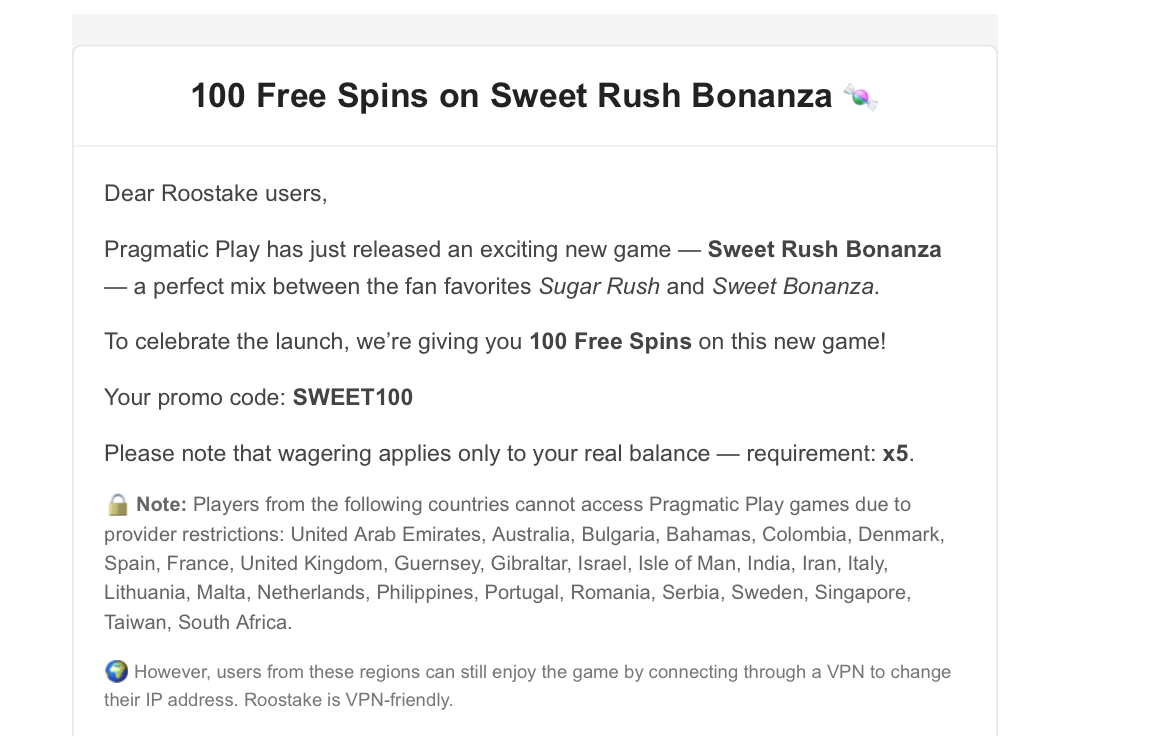Screen dimensions: 1152x736
Task: Click the bold 'x5' wagering requirement
Action: click(895, 453)
